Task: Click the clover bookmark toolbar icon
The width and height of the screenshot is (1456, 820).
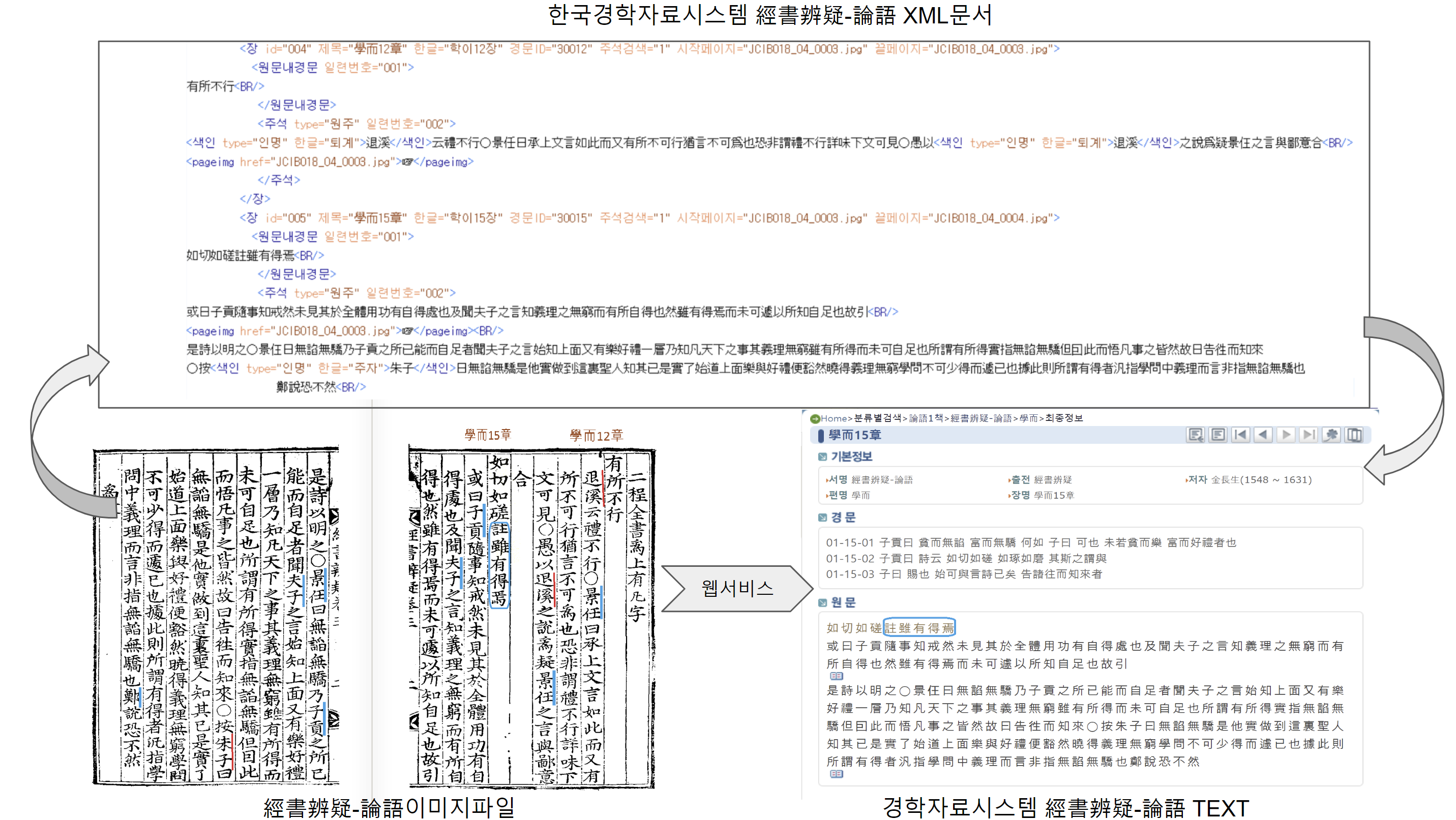Action: pyautogui.click(x=1331, y=435)
